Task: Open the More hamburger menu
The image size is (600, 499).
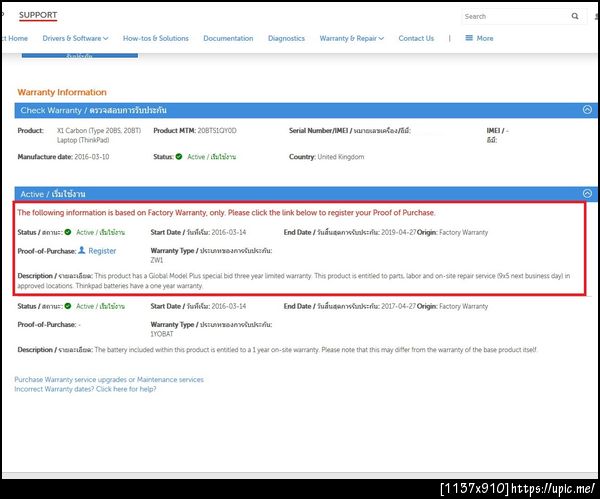Action: click(x=479, y=38)
